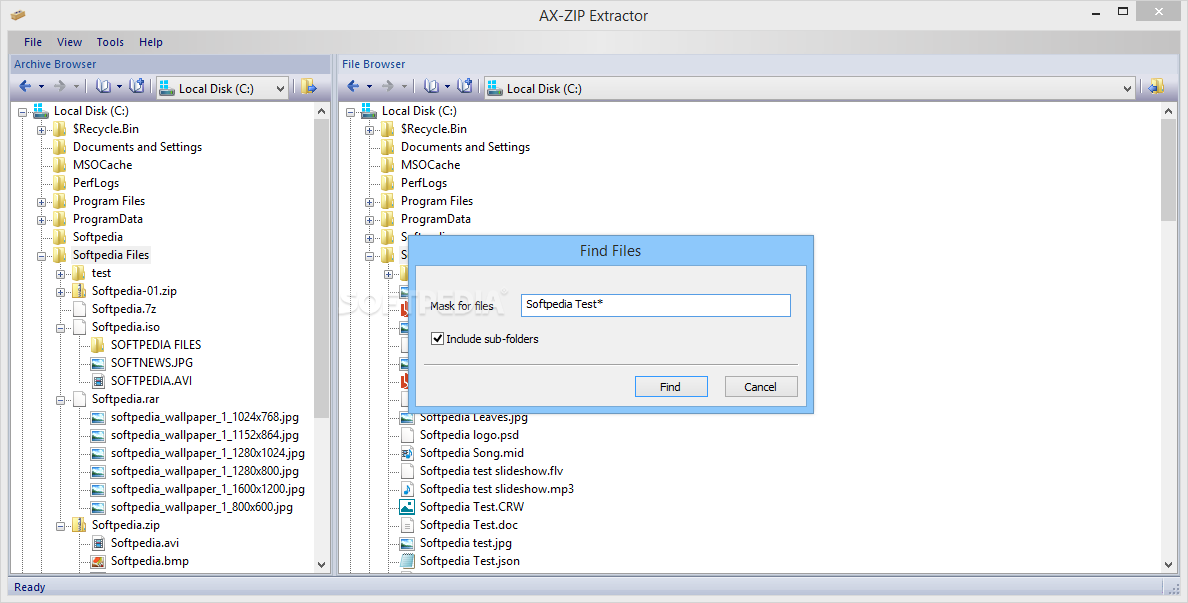Select Softpedia Test.doc document icon

[x=407, y=525]
